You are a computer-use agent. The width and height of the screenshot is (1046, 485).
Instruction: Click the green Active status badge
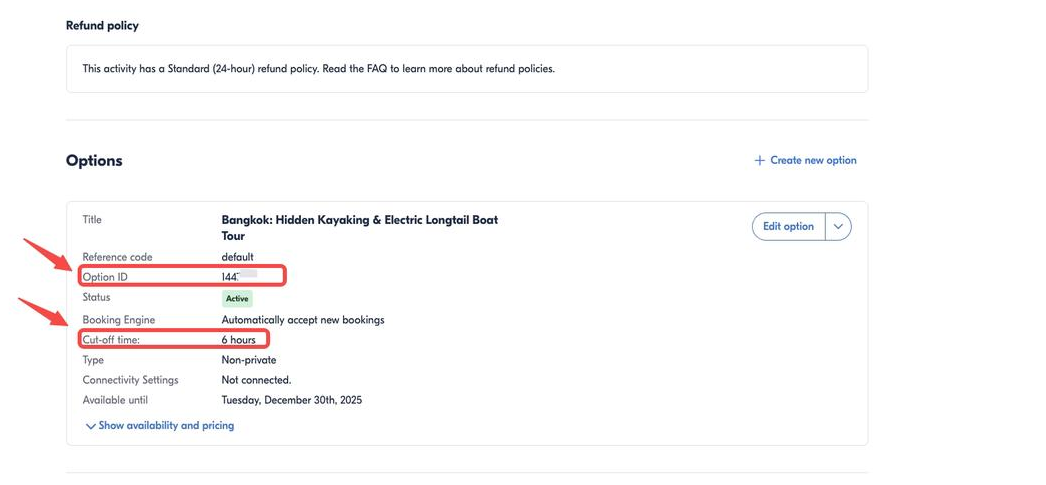tap(237, 298)
